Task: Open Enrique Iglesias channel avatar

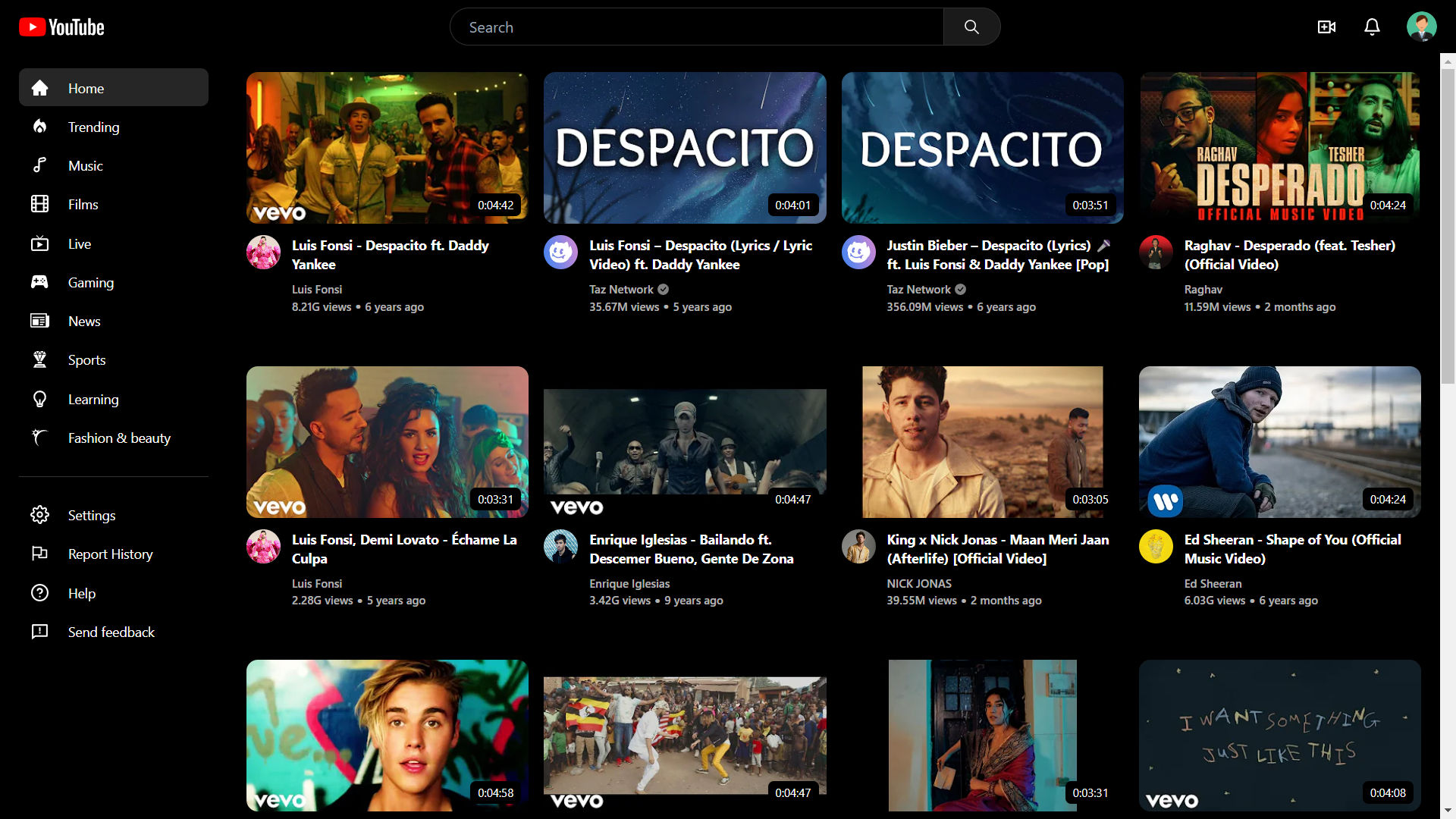Action: [561, 547]
